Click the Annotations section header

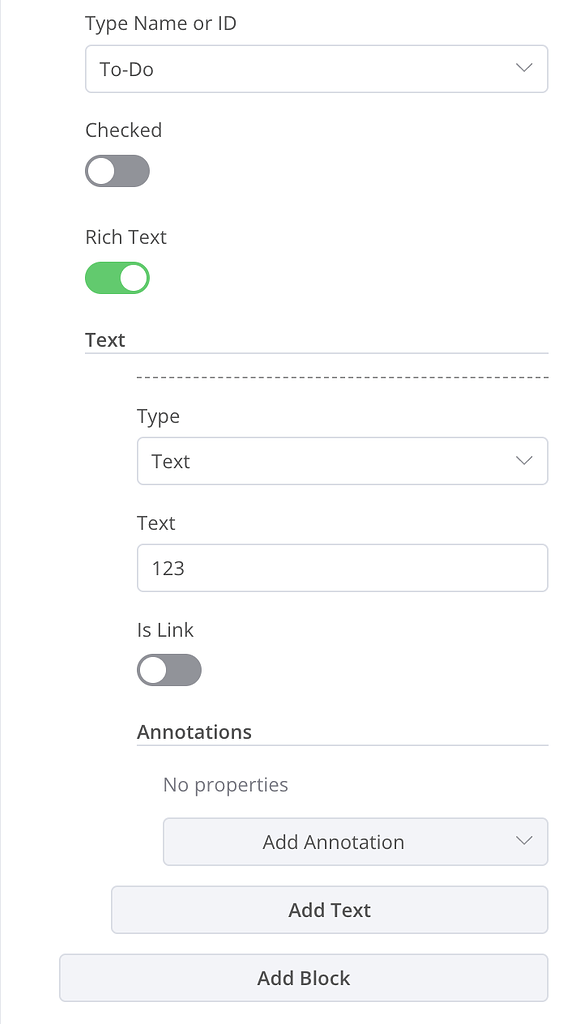pyautogui.click(x=196, y=731)
